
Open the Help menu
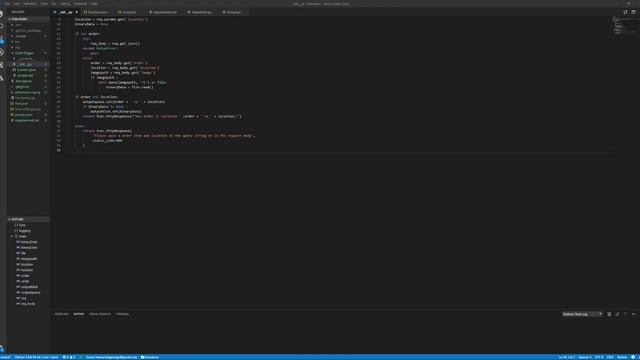(x=94, y=4)
